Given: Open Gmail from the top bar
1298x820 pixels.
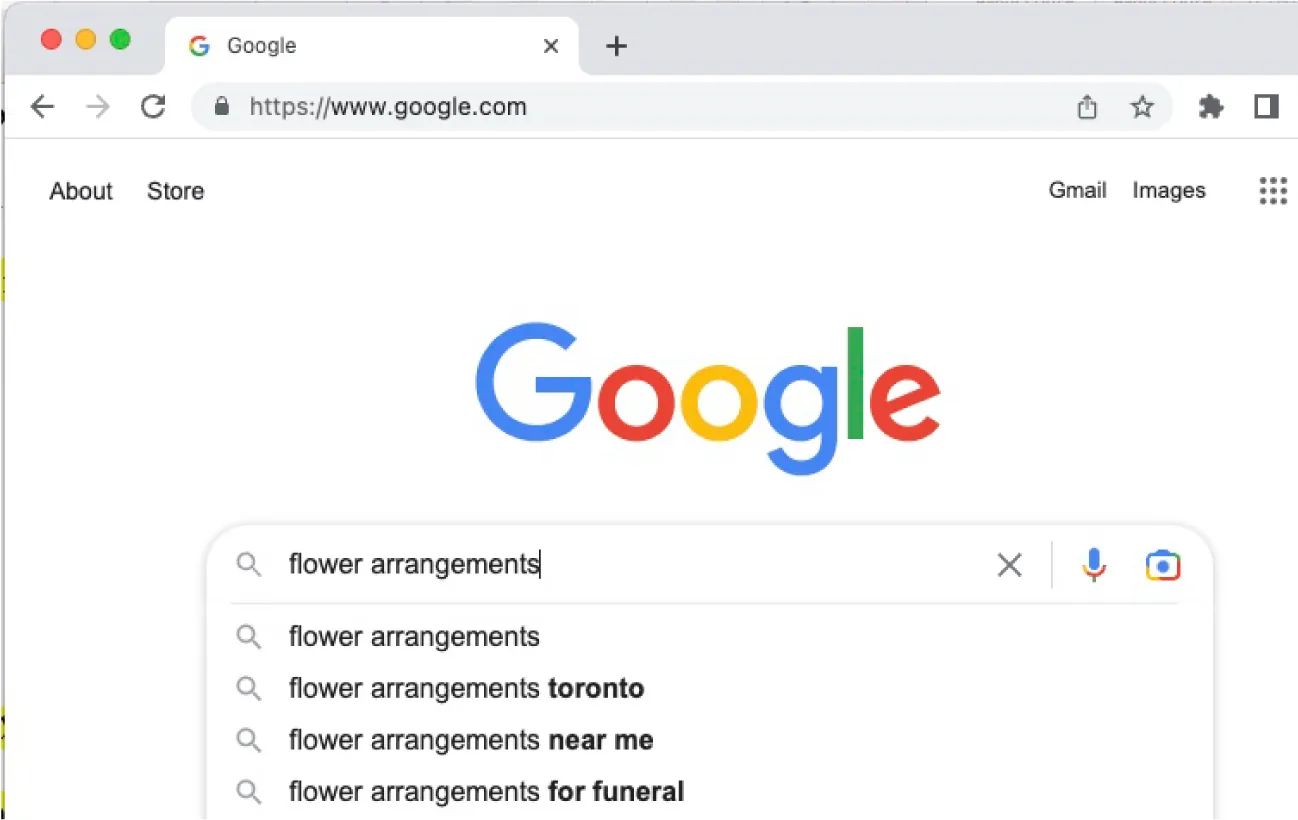Looking at the screenshot, I should (1077, 190).
